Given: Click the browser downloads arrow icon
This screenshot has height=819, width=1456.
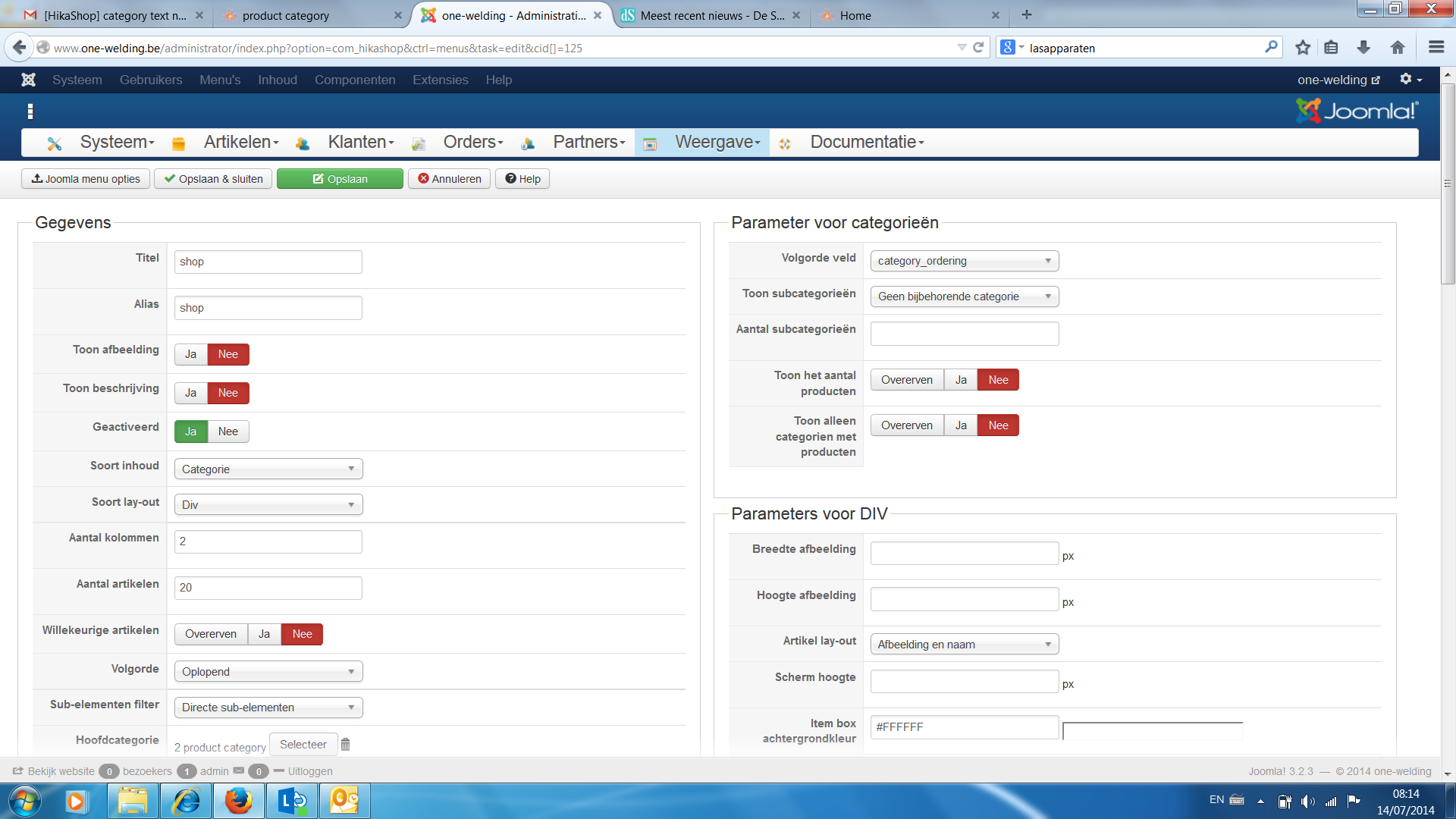Looking at the screenshot, I should [1363, 48].
